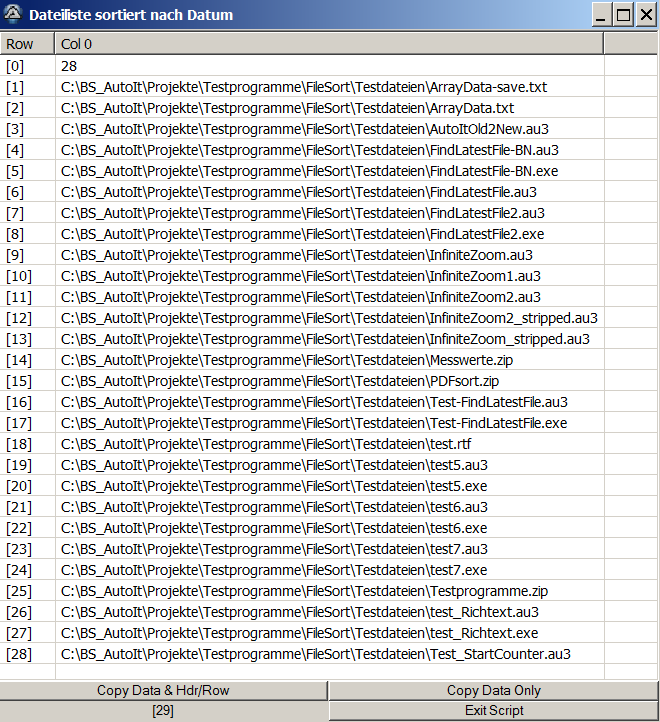Image resolution: width=660 pixels, height=722 pixels.
Task: Click the AutoIt icon in title bar
Action: tap(13, 15)
